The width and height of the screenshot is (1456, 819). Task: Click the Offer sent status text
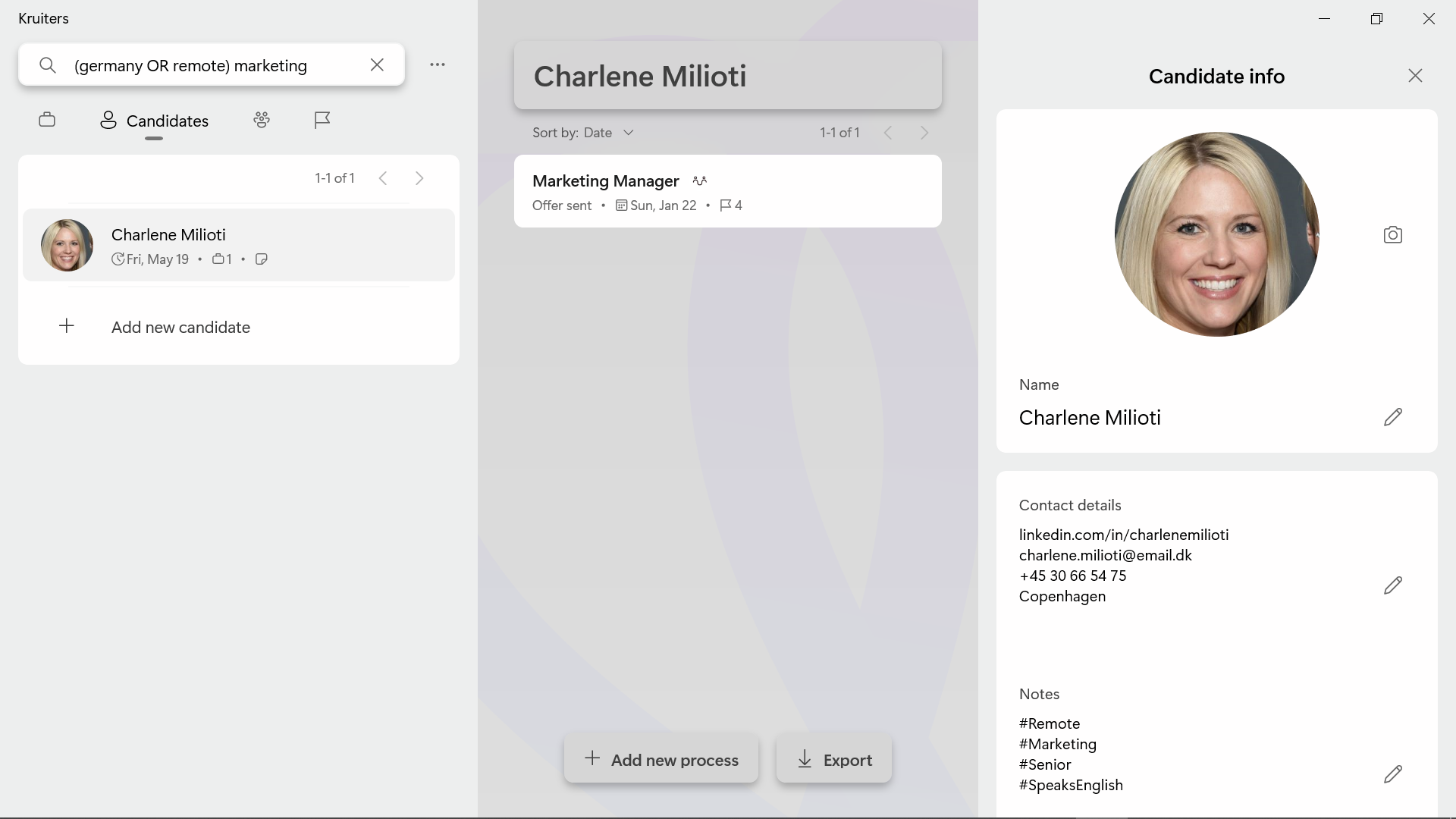562,206
